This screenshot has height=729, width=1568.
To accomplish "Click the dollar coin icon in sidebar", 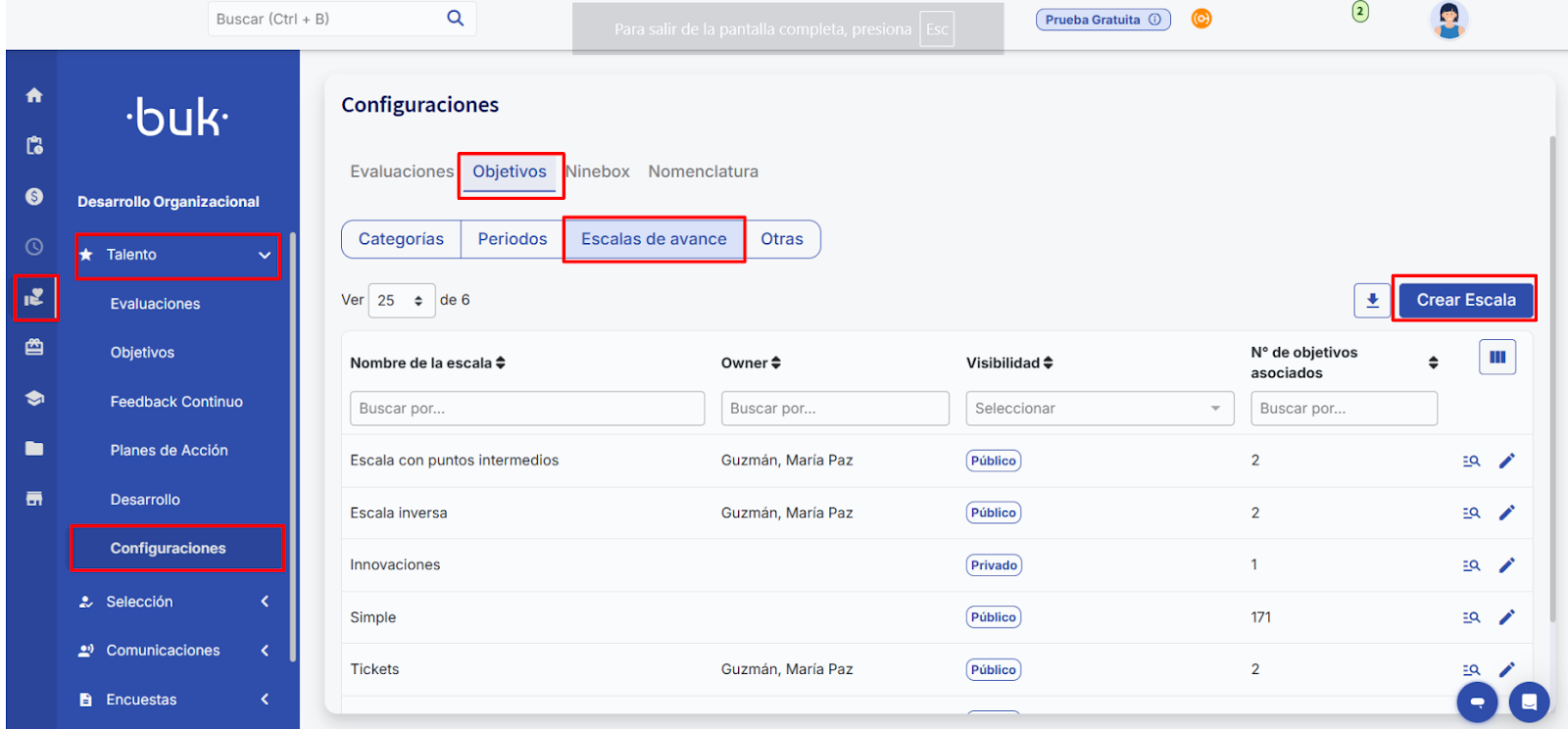I will [x=34, y=196].
